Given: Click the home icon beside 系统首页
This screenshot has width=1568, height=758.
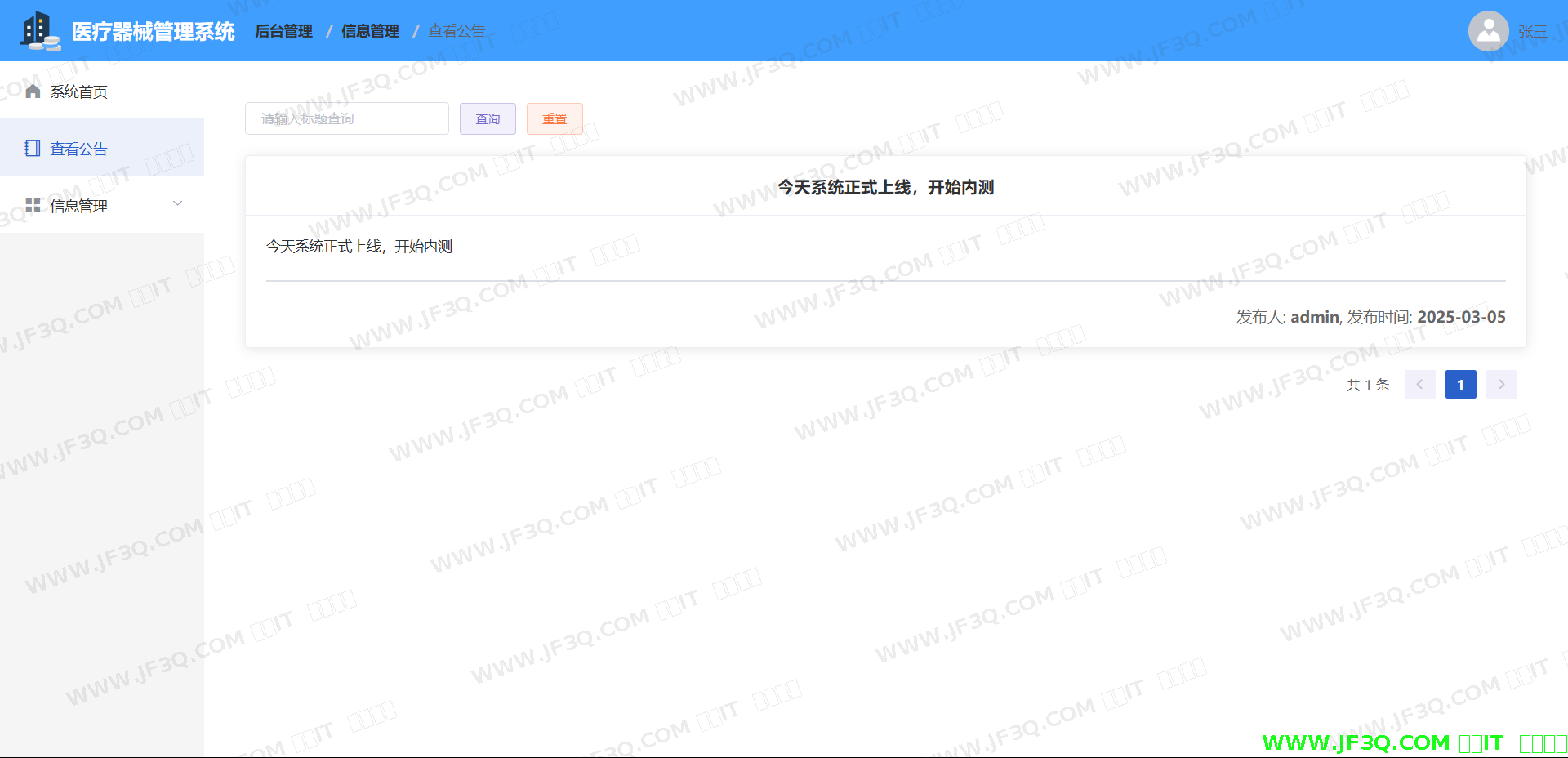Looking at the screenshot, I should (x=33, y=91).
